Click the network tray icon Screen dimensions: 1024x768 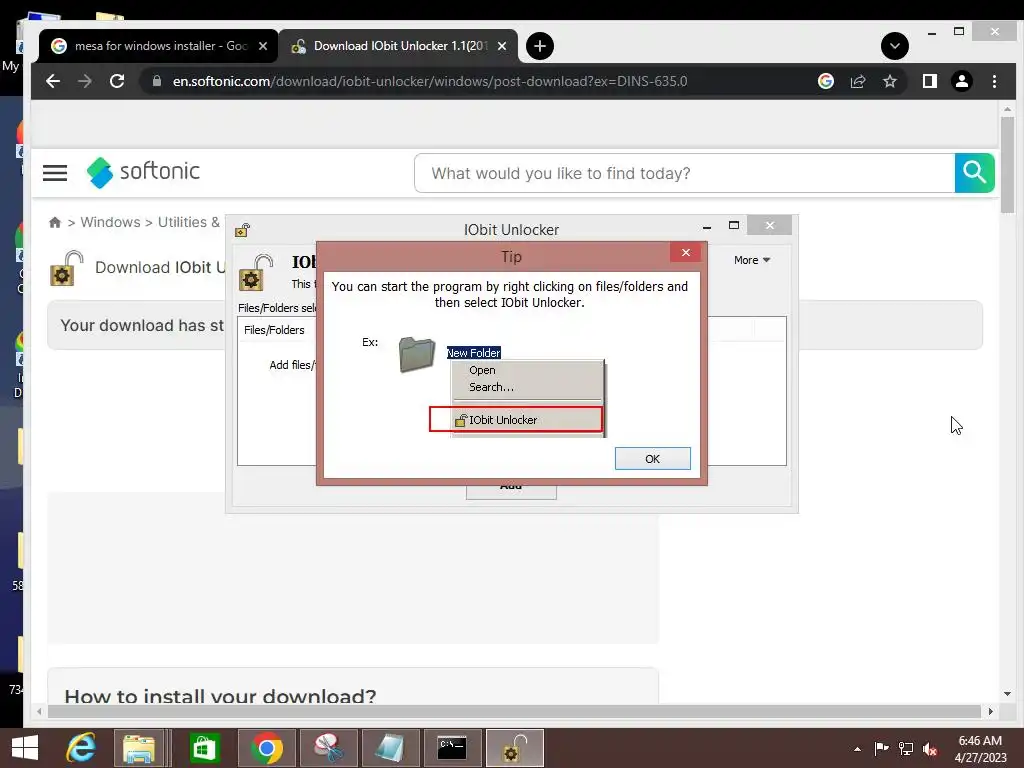pos(906,748)
